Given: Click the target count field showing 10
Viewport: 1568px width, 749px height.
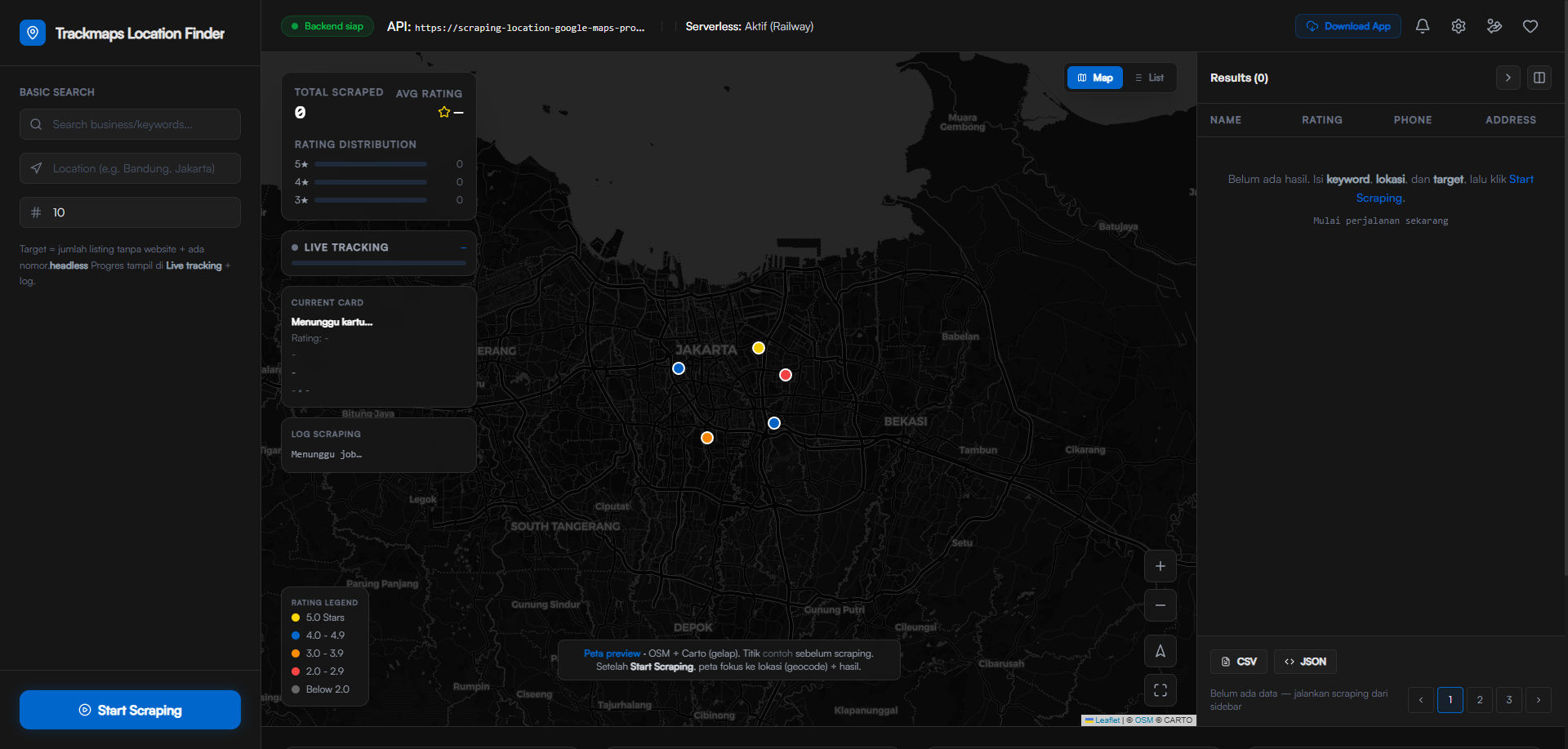Looking at the screenshot, I should pos(130,212).
